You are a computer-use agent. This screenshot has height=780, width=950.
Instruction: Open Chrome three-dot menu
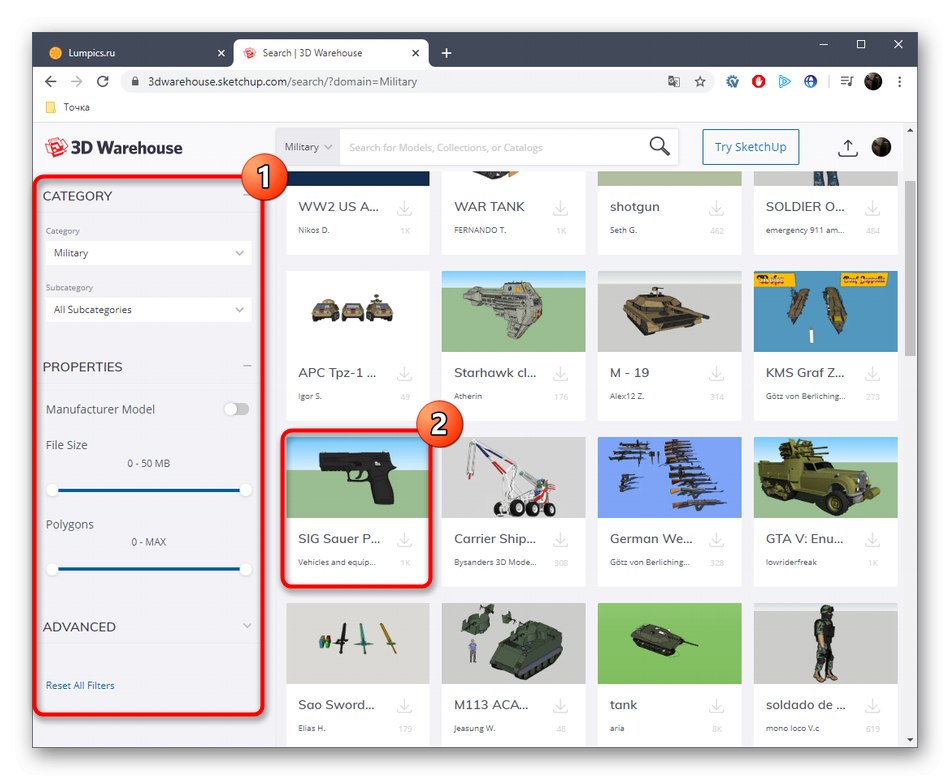tap(900, 81)
